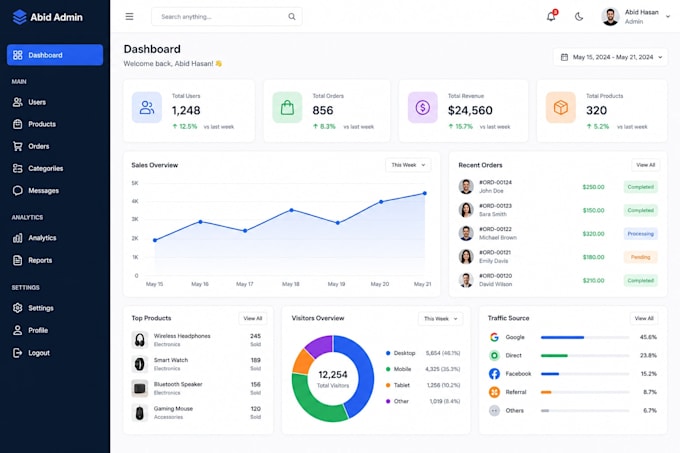Open the notifications bell icon
The height and width of the screenshot is (453, 680).
point(551,16)
